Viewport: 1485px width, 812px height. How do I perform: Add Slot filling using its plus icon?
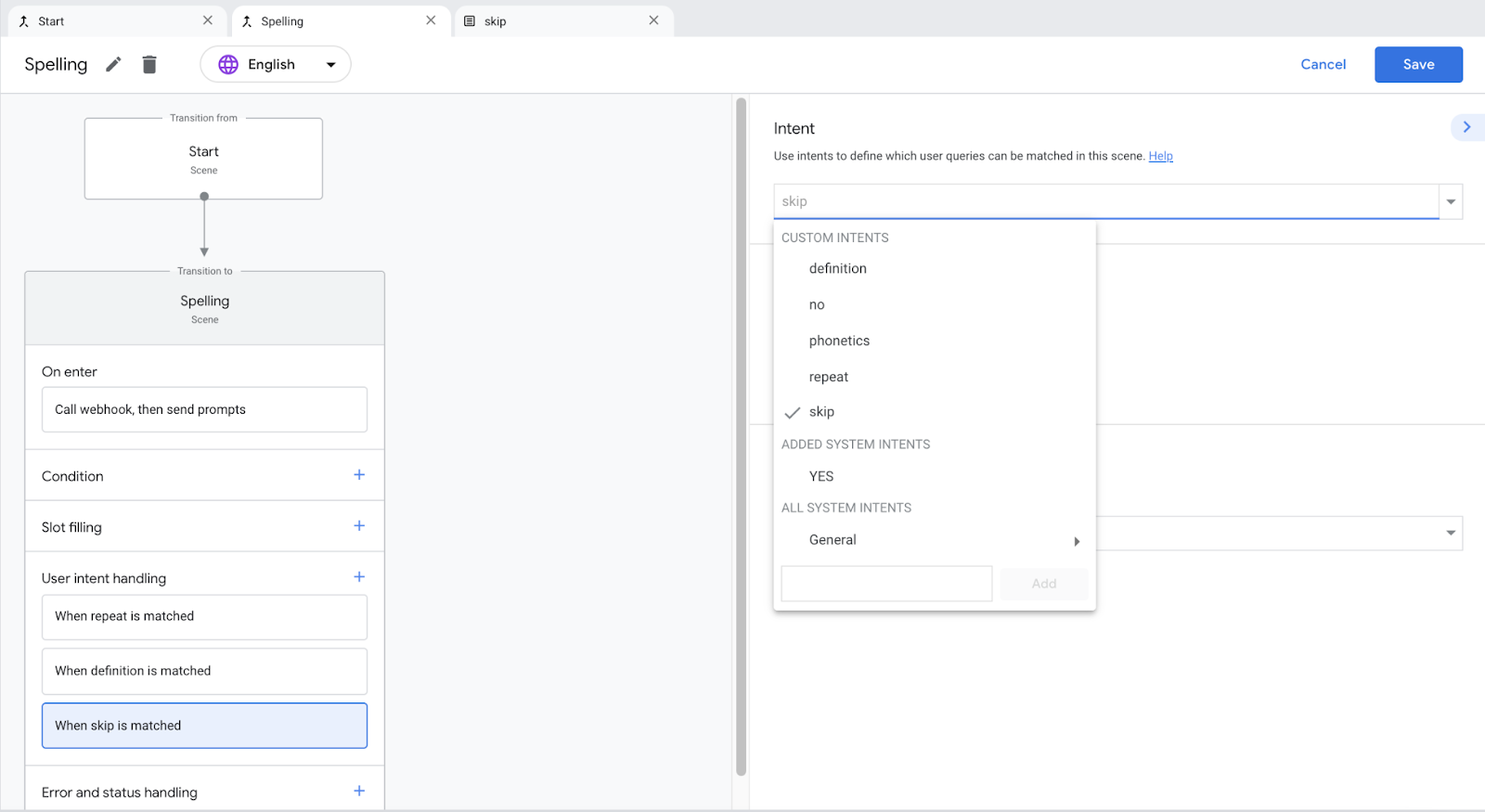tap(359, 526)
